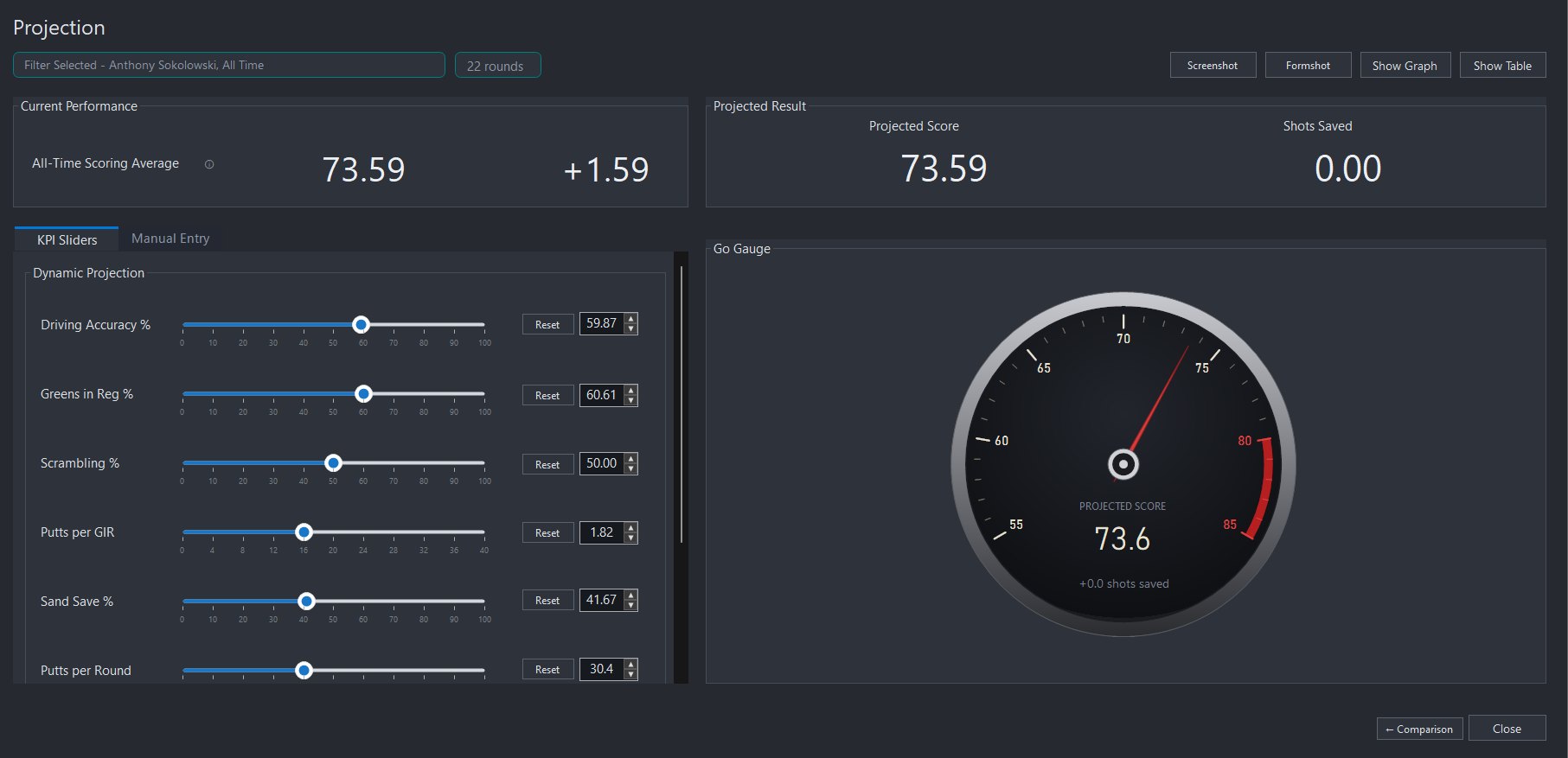Decrease Sand Save % value with down arrow
Screen dimensions: 1568x758
(x=631, y=606)
